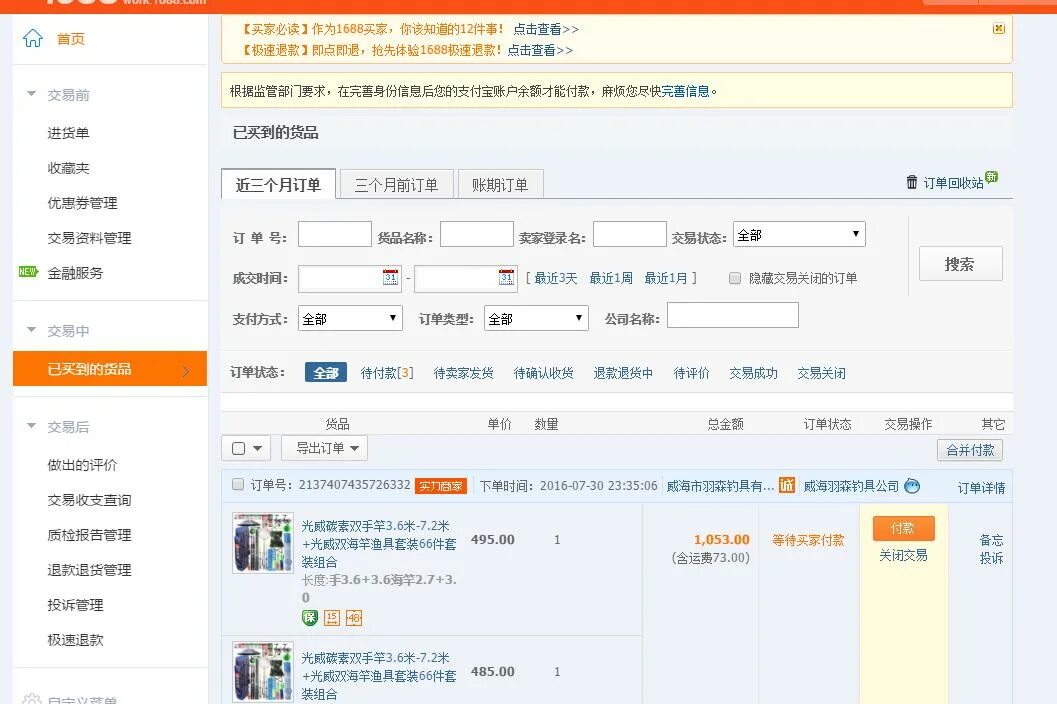This screenshot has height=704, width=1057.
Task: Click the 合并付款 button
Action: [x=970, y=450]
